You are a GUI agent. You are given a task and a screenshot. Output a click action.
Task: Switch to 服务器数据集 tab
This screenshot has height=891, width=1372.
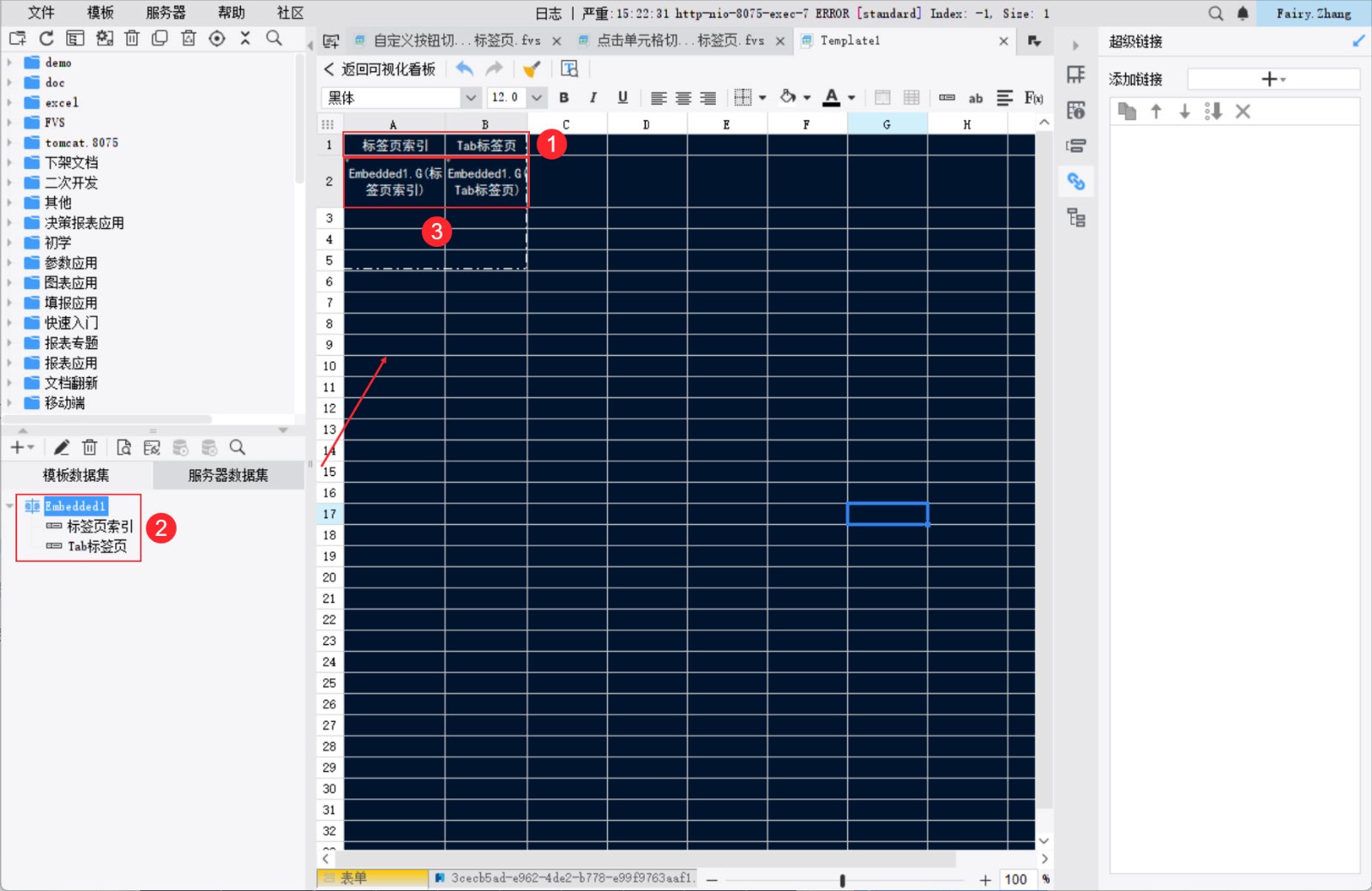point(228,475)
